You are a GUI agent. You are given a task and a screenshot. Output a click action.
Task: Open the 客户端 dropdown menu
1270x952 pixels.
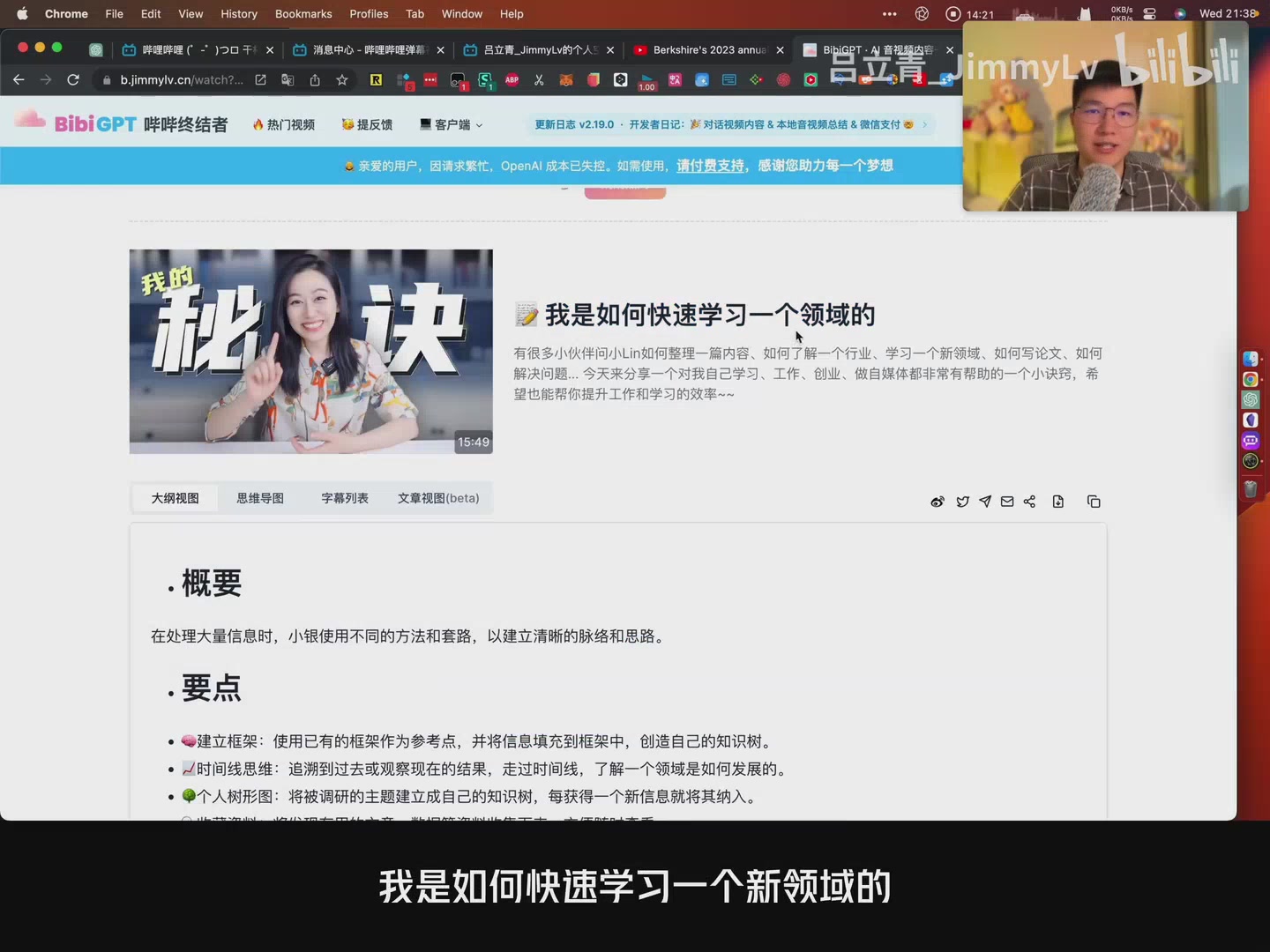[x=451, y=124]
